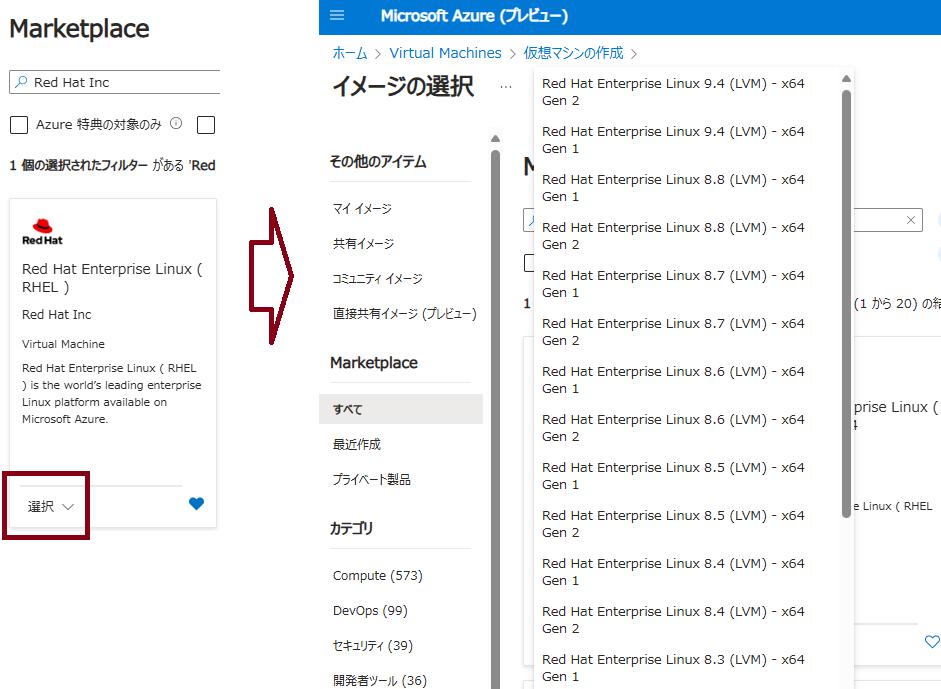Select すべて under Marketplace
This screenshot has height=689, width=941.
[x=401, y=409]
